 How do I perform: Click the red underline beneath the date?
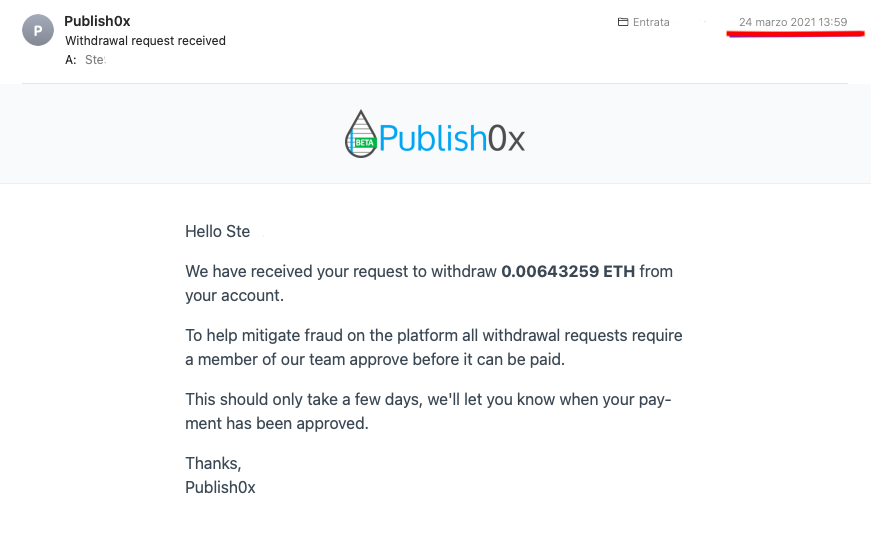point(795,34)
